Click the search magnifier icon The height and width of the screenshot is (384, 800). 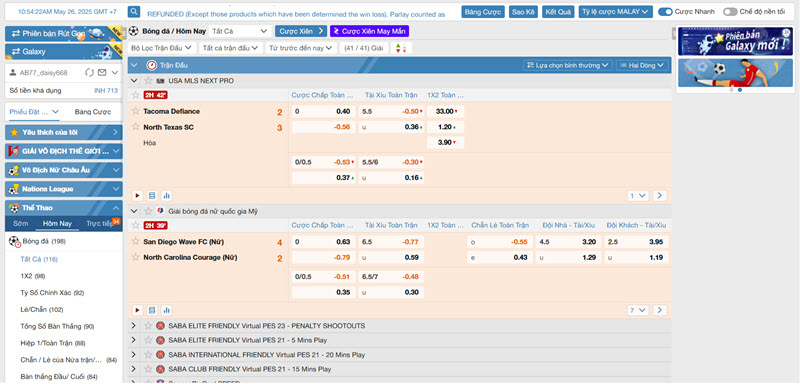pos(134,12)
